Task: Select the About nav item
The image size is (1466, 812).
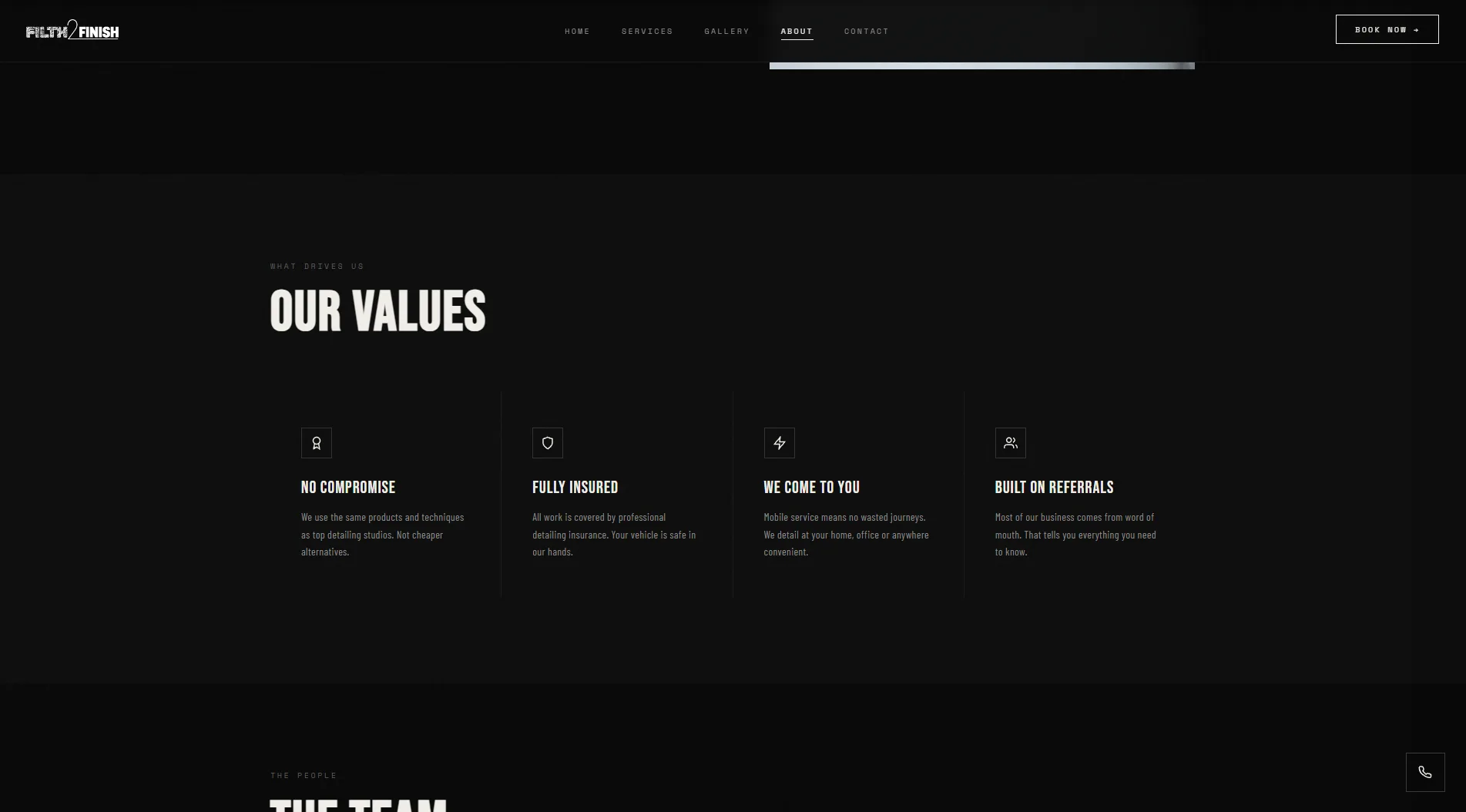Action: [x=797, y=32]
